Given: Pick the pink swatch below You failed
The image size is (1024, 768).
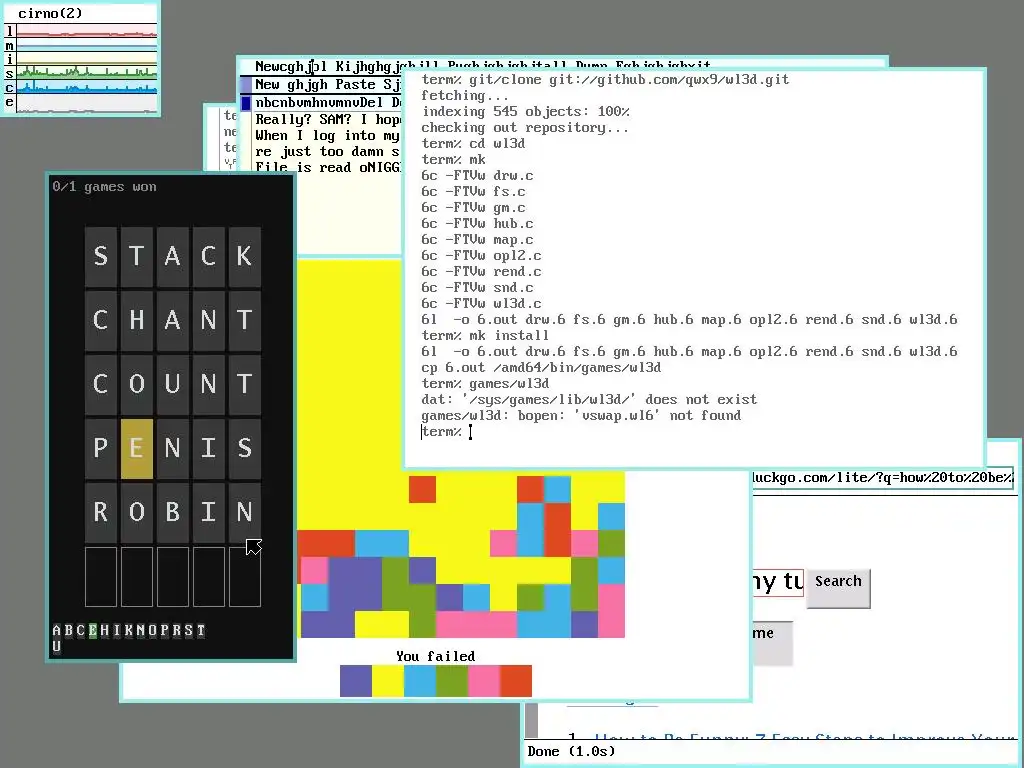Looking at the screenshot, I should (x=484, y=681).
